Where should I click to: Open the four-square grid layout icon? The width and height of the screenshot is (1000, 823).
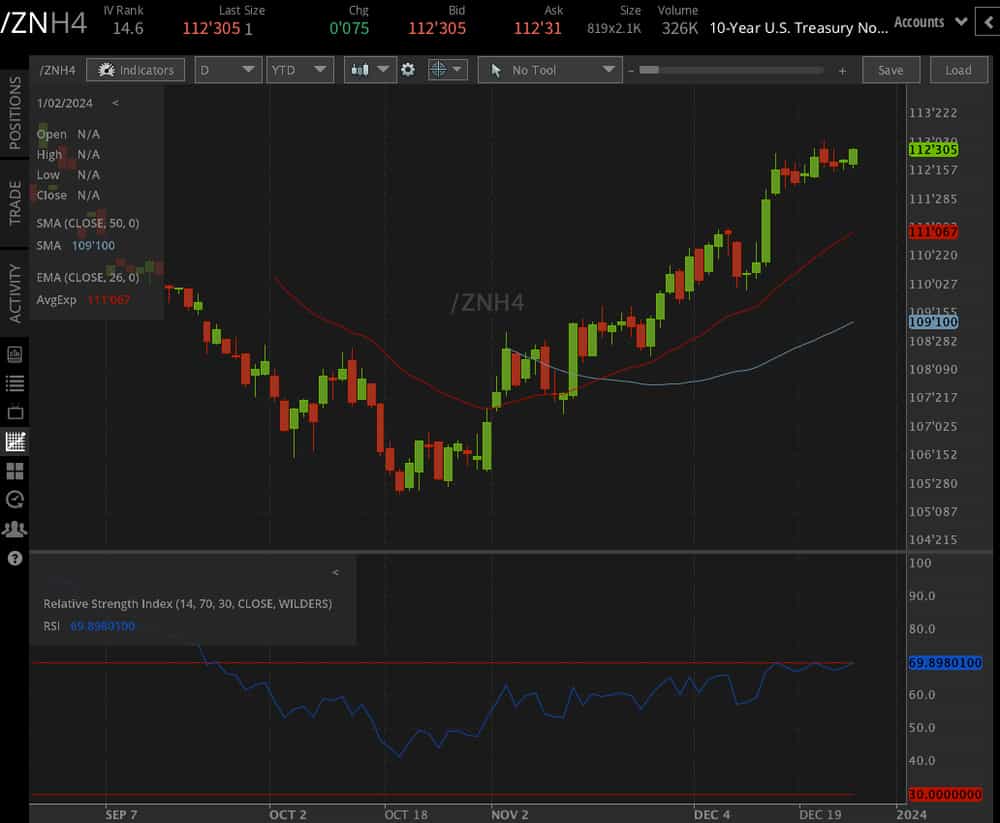[15, 471]
